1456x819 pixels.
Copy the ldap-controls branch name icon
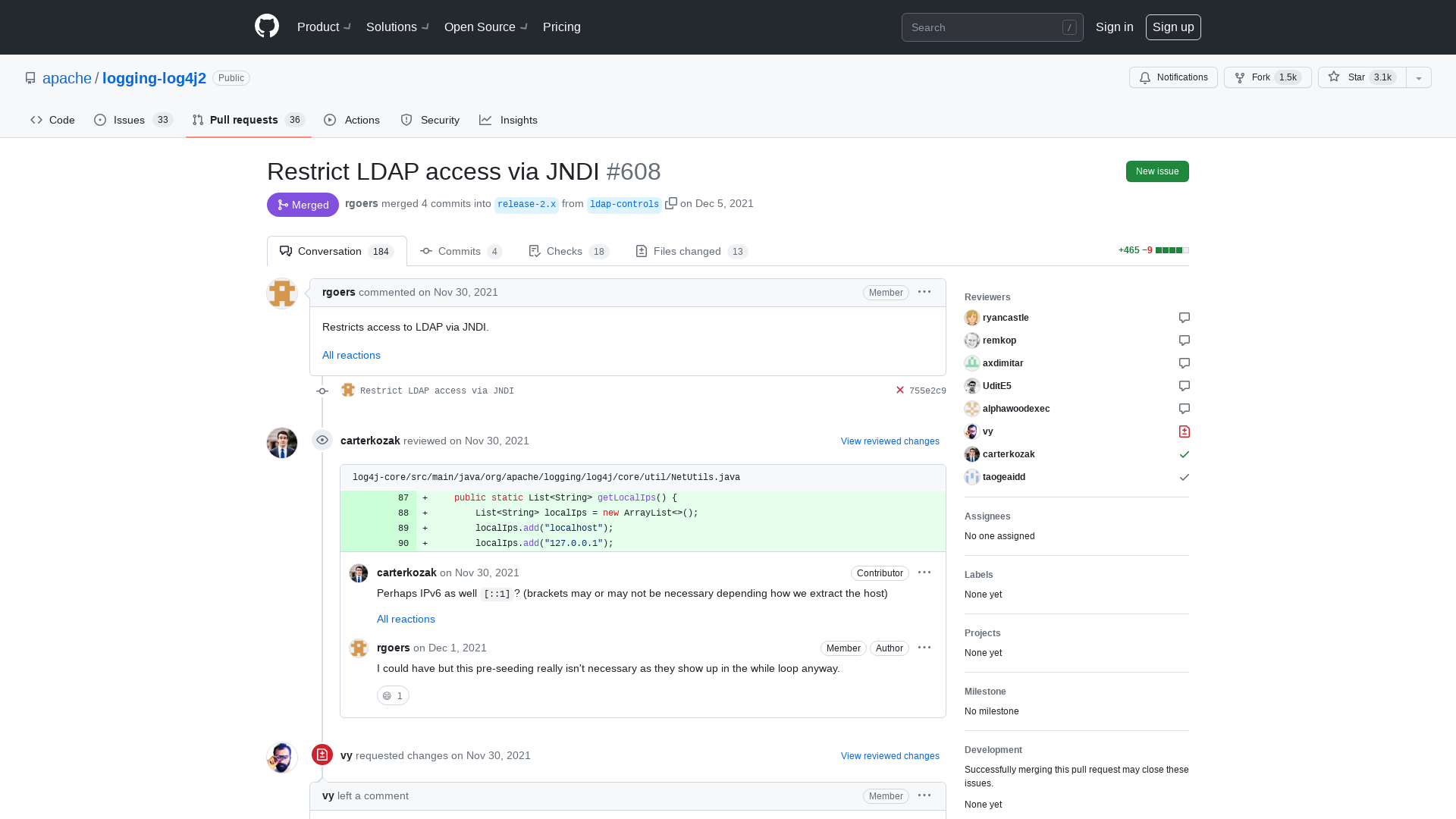click(x=671, y=203)
